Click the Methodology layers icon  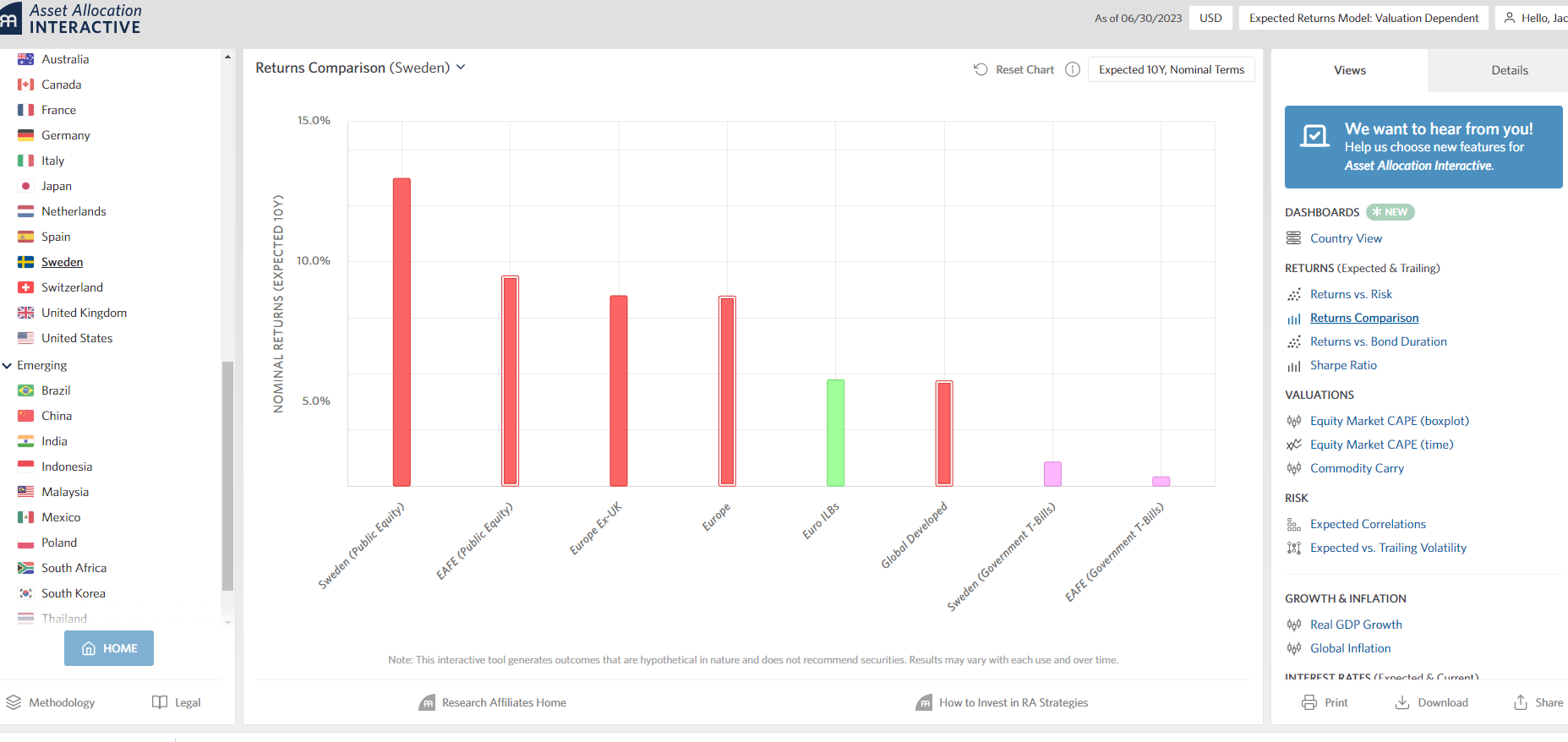14,702
